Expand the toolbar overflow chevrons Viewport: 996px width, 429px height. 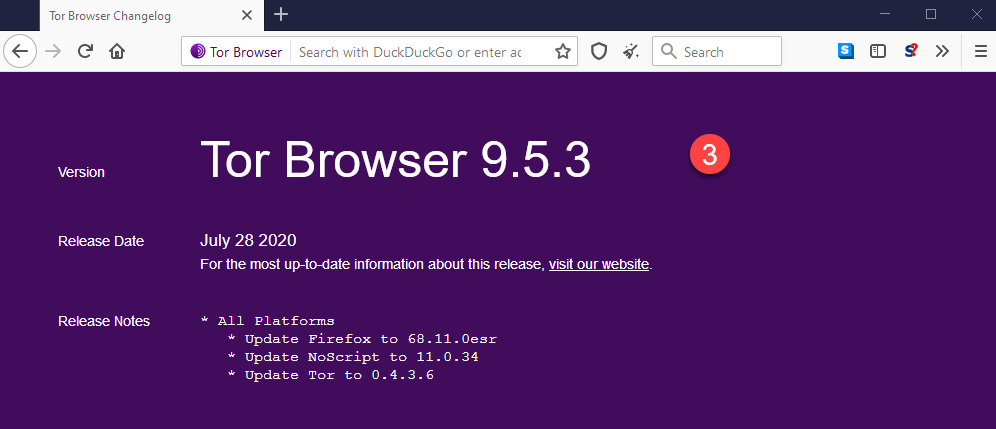[943, 51]
